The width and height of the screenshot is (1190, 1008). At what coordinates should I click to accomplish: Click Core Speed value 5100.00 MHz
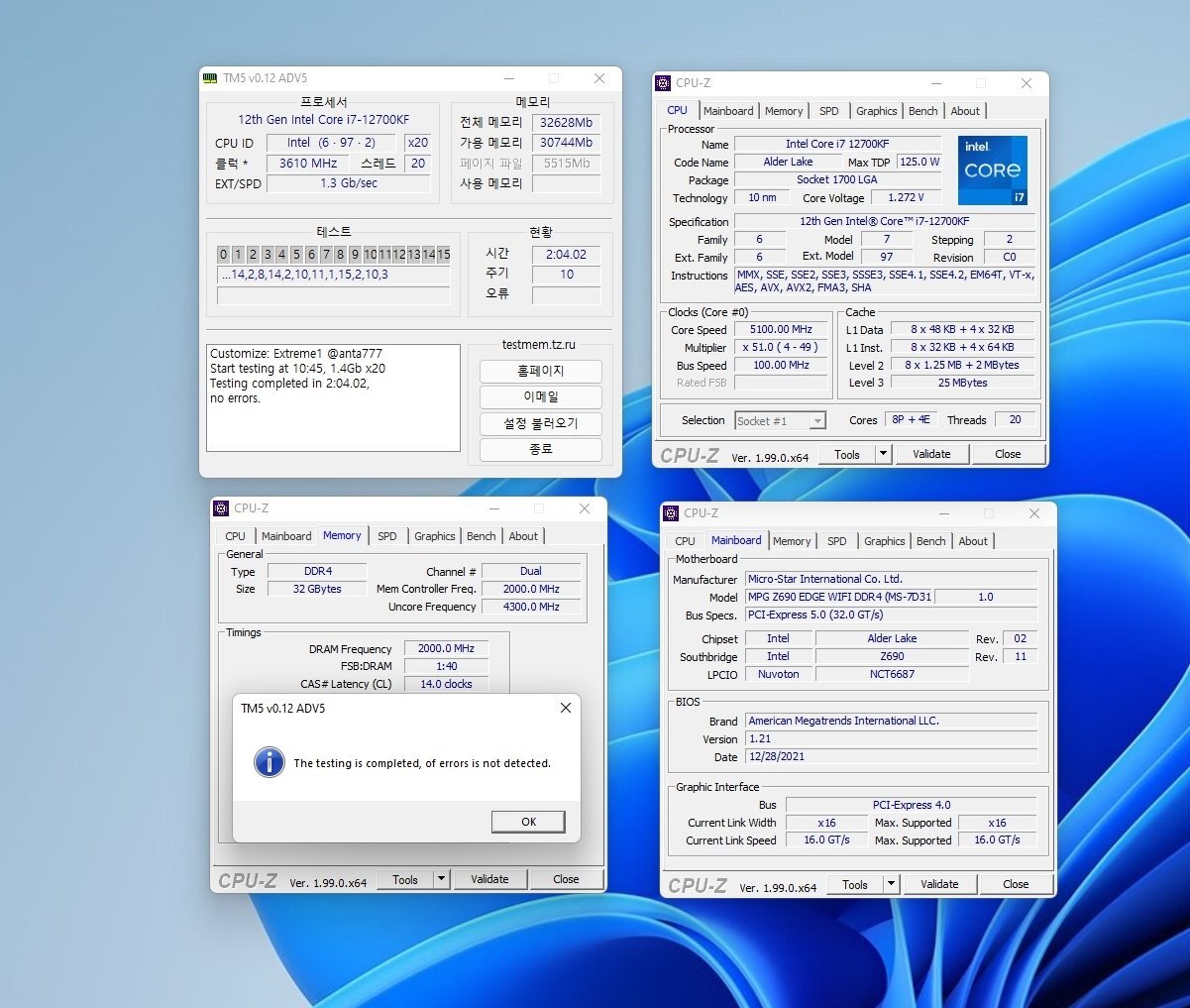click(x=782, y=329)
